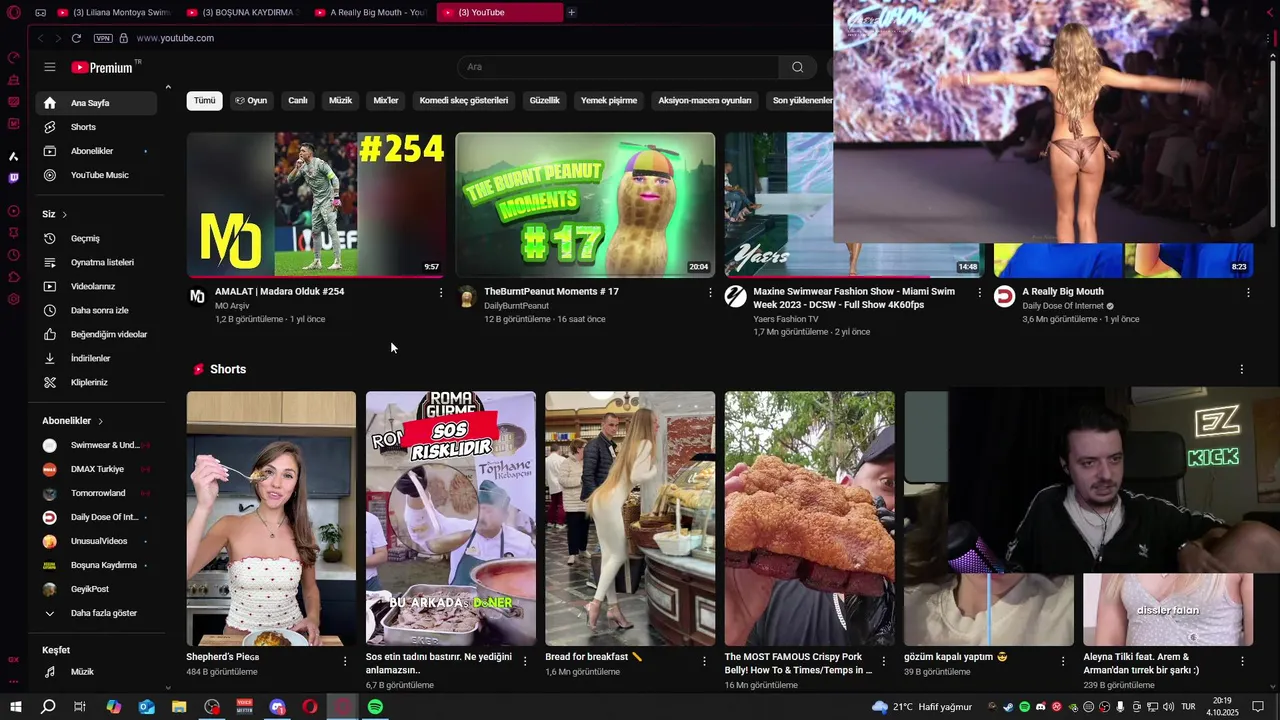Viewport: 1280px width, 720px height.
Task: Open DMAX Turkiye subscription channel
Action: click(96, 469)
